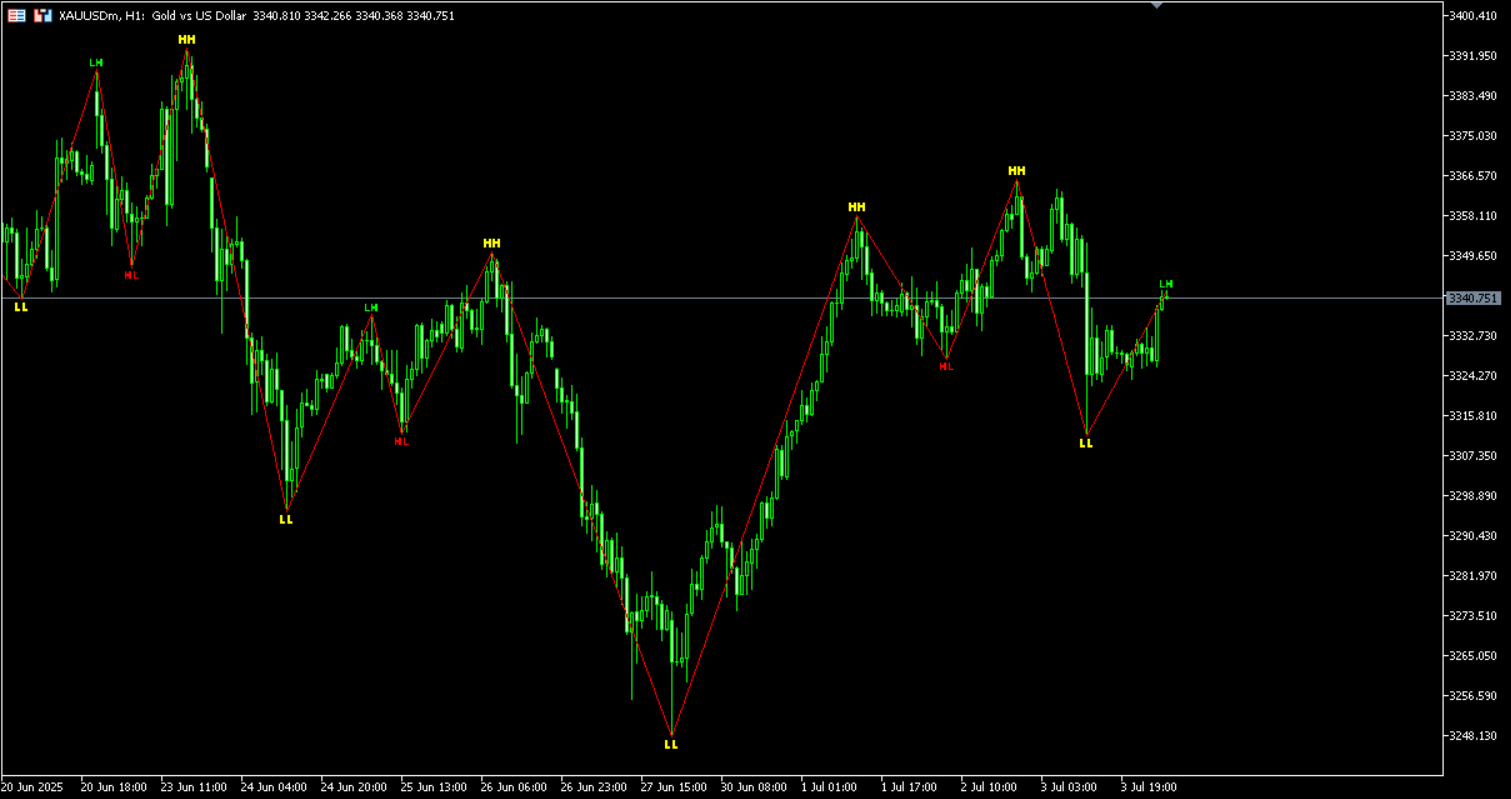Click the '1 Jul 01:00' time axis label

tap(829, 787)
